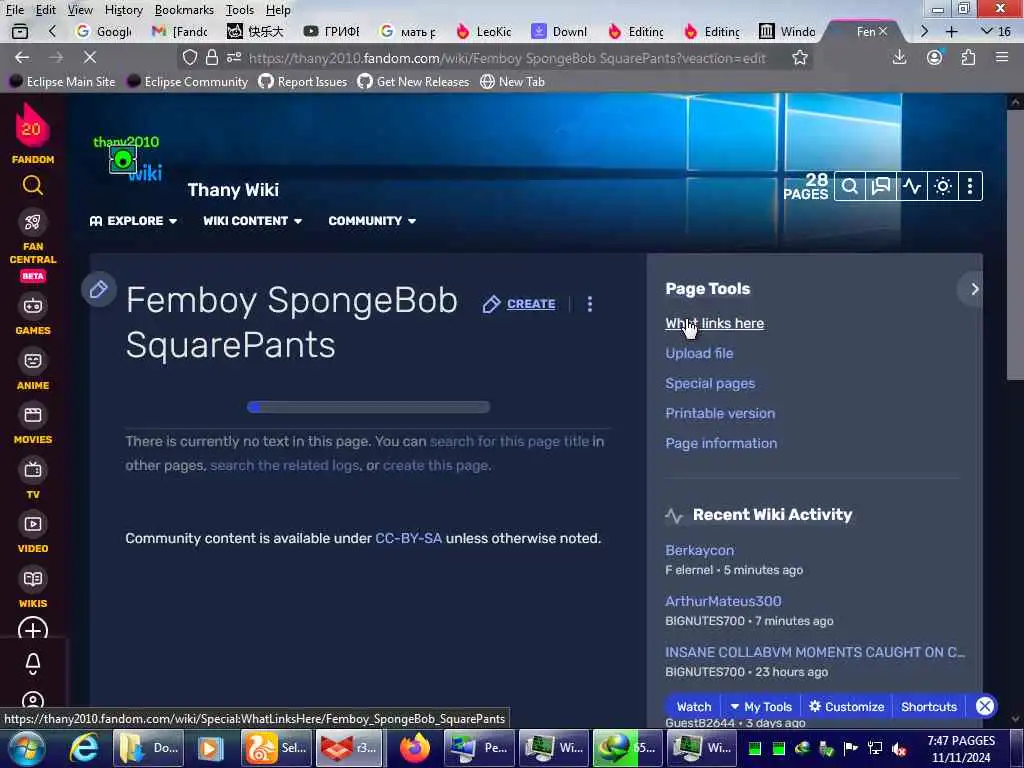
Task: Open What links here
Action: pyautogui.click(x=714, y=323)
